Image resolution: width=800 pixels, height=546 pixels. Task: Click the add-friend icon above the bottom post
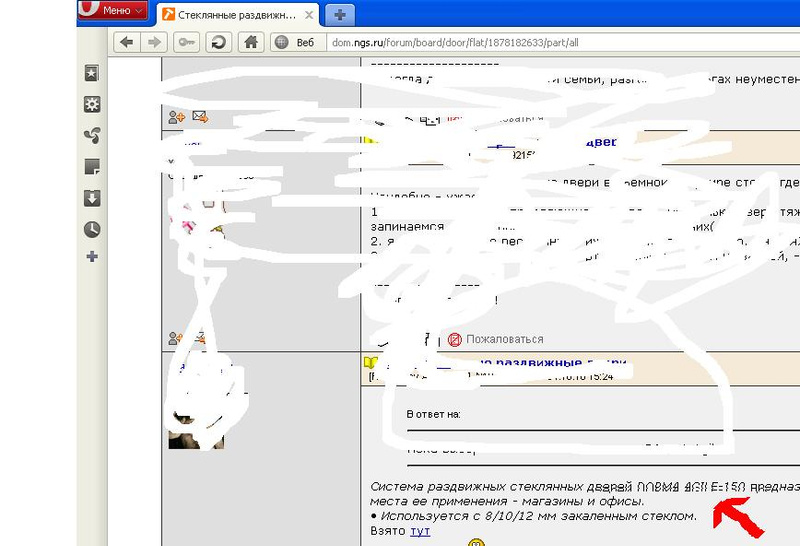pos(175,338)
